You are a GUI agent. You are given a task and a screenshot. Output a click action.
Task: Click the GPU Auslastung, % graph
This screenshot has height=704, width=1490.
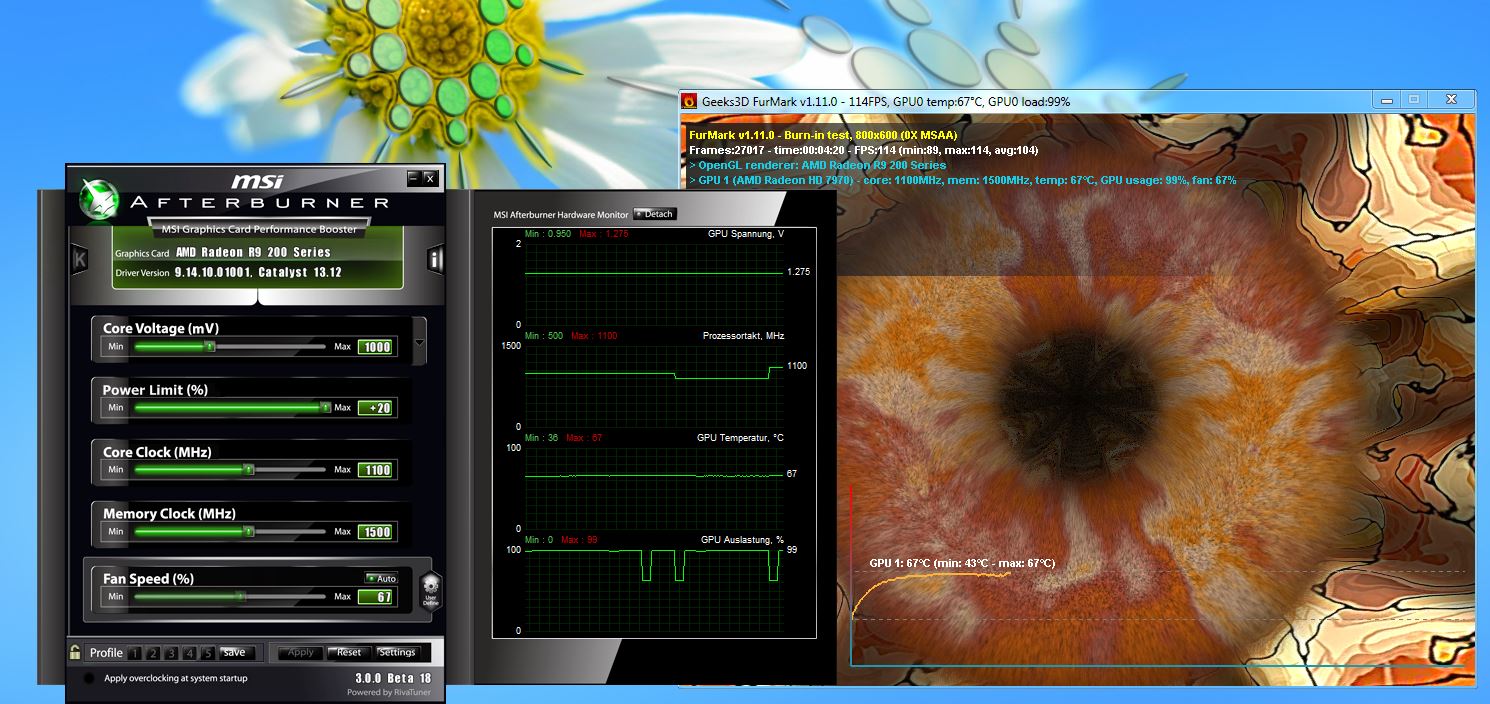tap(654, 590)
